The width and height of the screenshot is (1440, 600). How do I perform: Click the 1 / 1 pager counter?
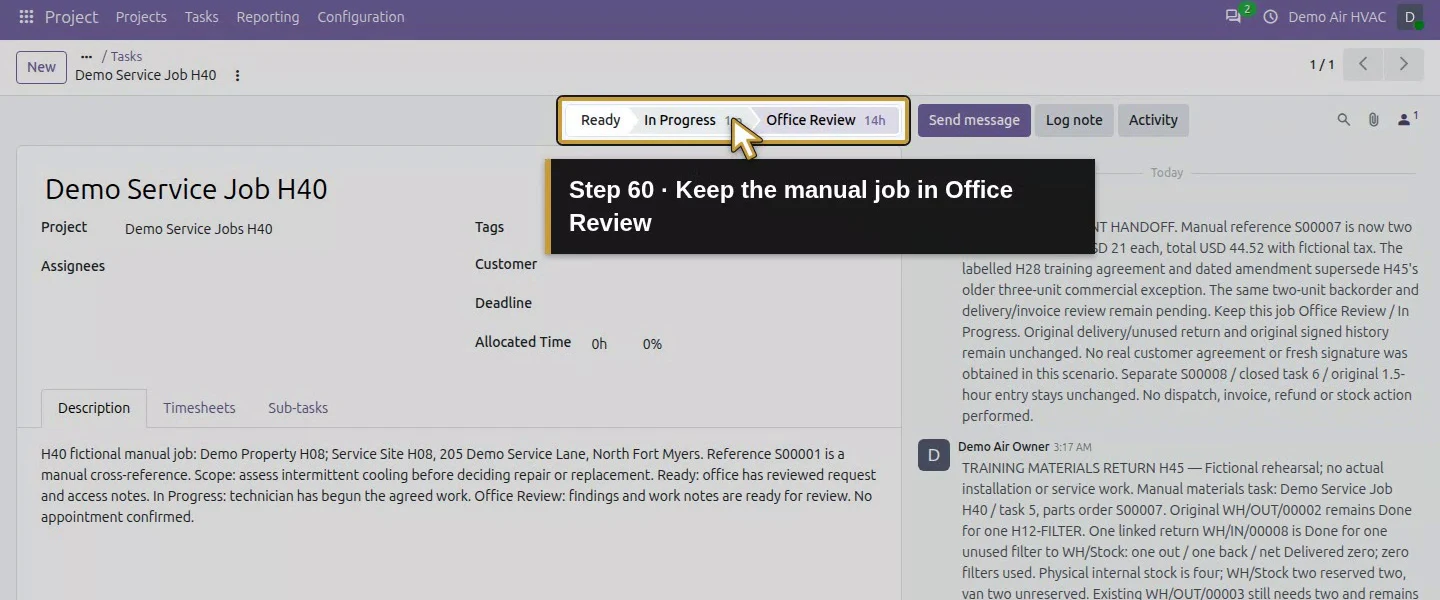(x=1322, y=65)
